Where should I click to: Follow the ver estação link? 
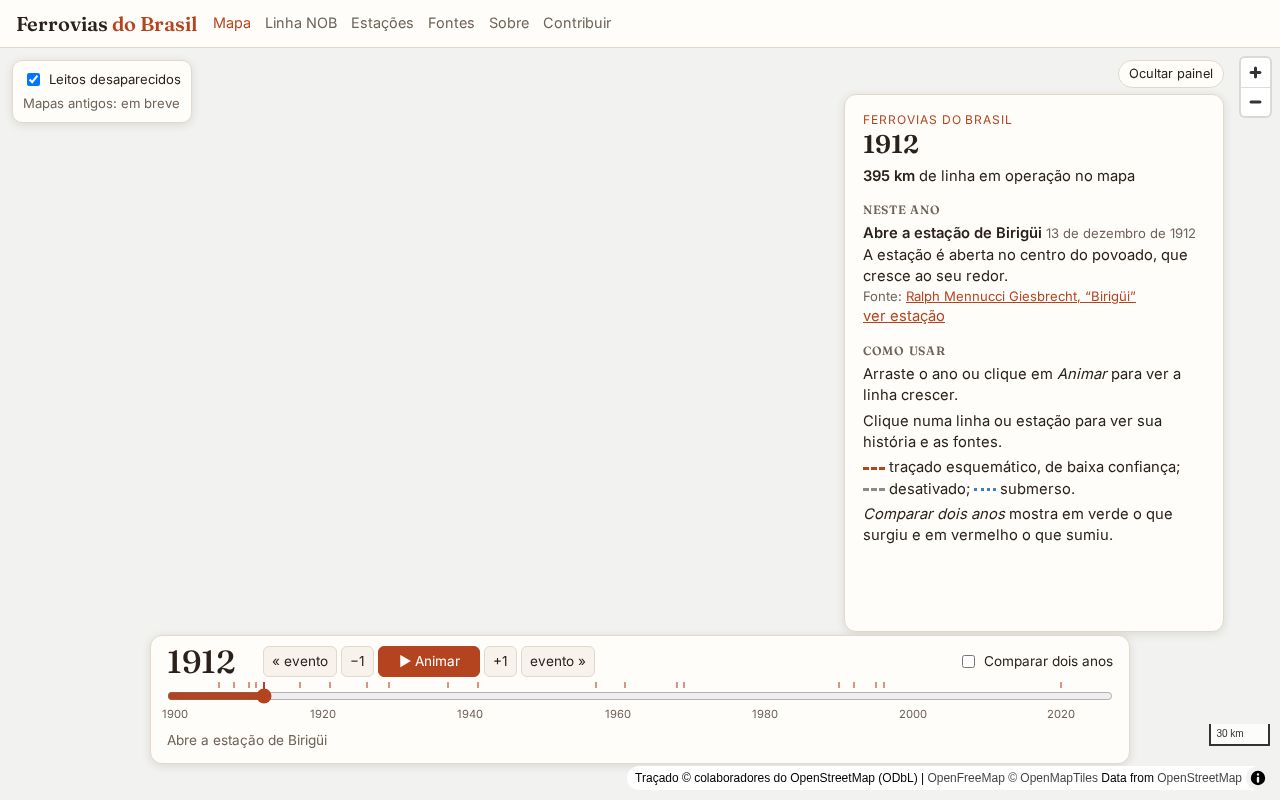(x=904, y=316)
